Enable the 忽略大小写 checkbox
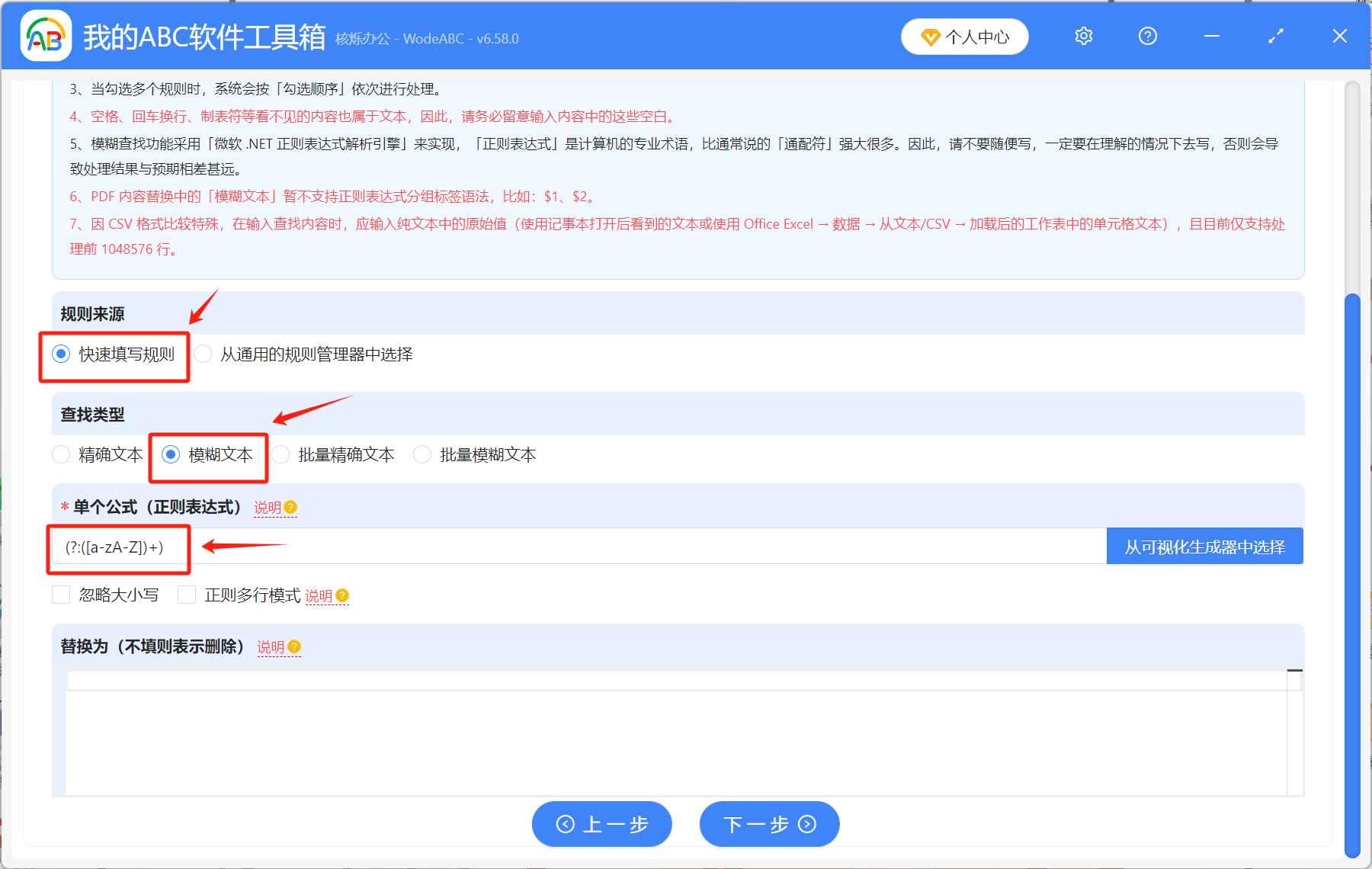The width and height of the screenshot is (1372, 869). 61,595
